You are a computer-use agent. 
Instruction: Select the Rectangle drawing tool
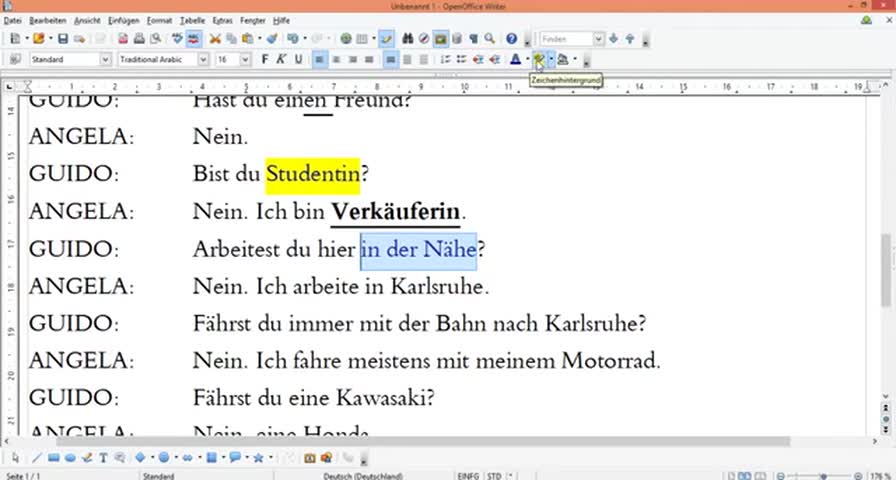(53, 458)
